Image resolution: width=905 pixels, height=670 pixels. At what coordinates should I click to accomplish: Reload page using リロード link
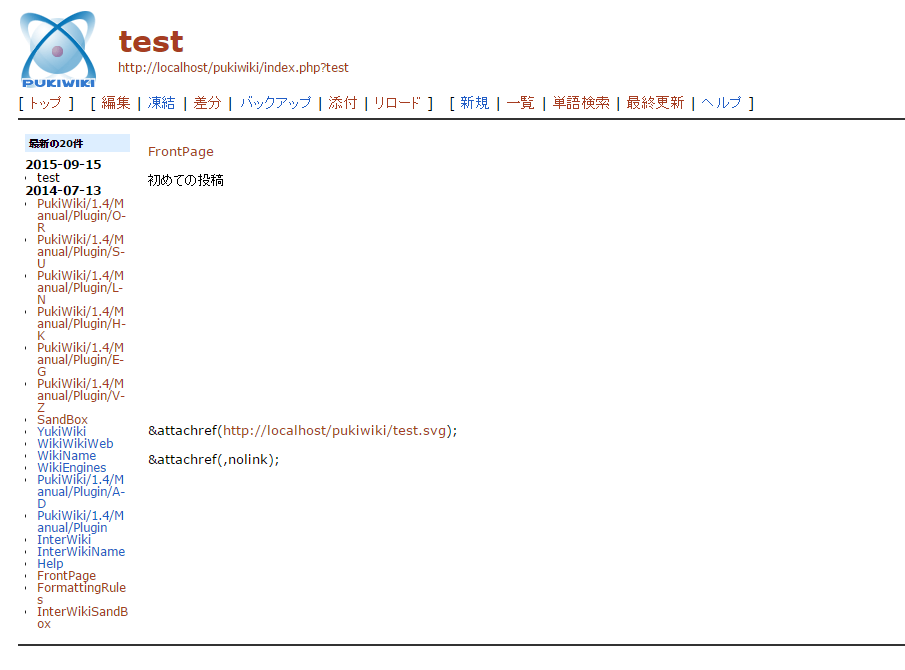tap(397, 103)
